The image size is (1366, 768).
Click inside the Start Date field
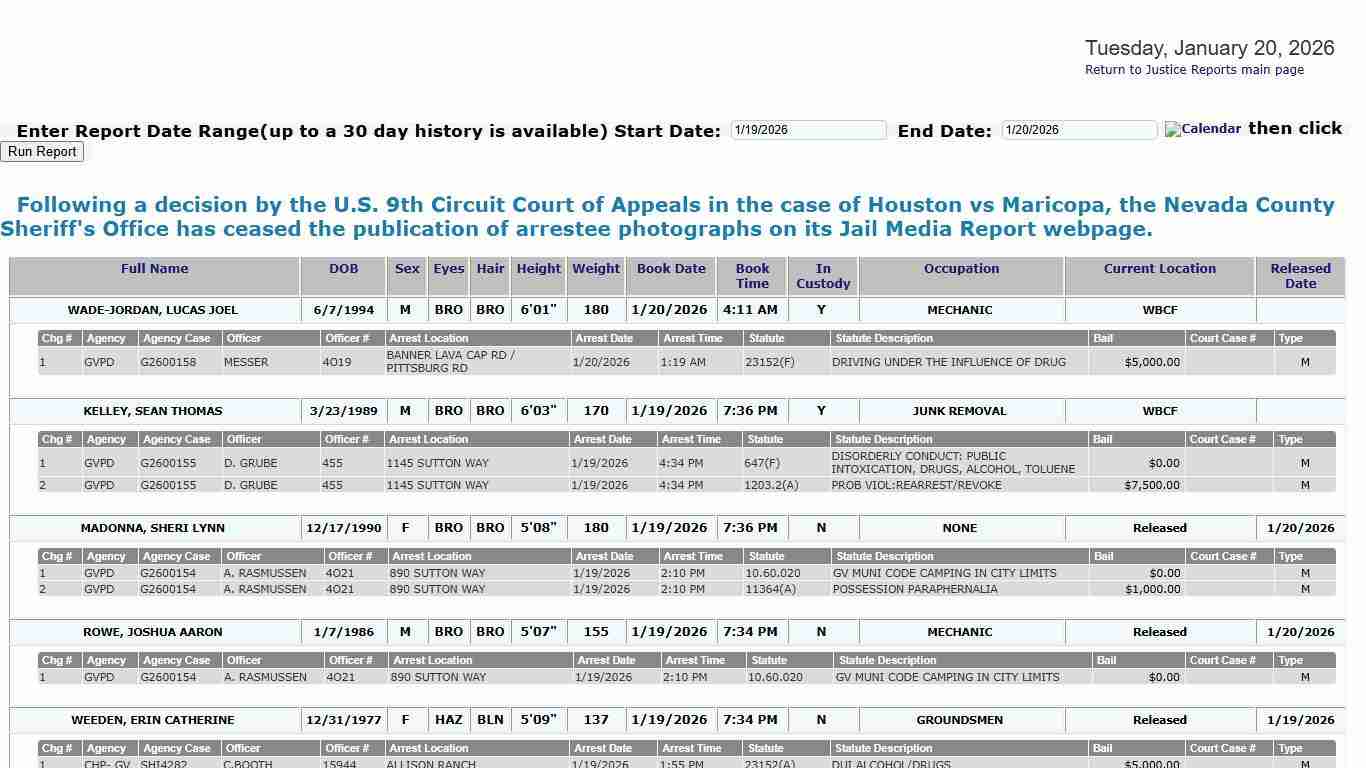(808, 129)
